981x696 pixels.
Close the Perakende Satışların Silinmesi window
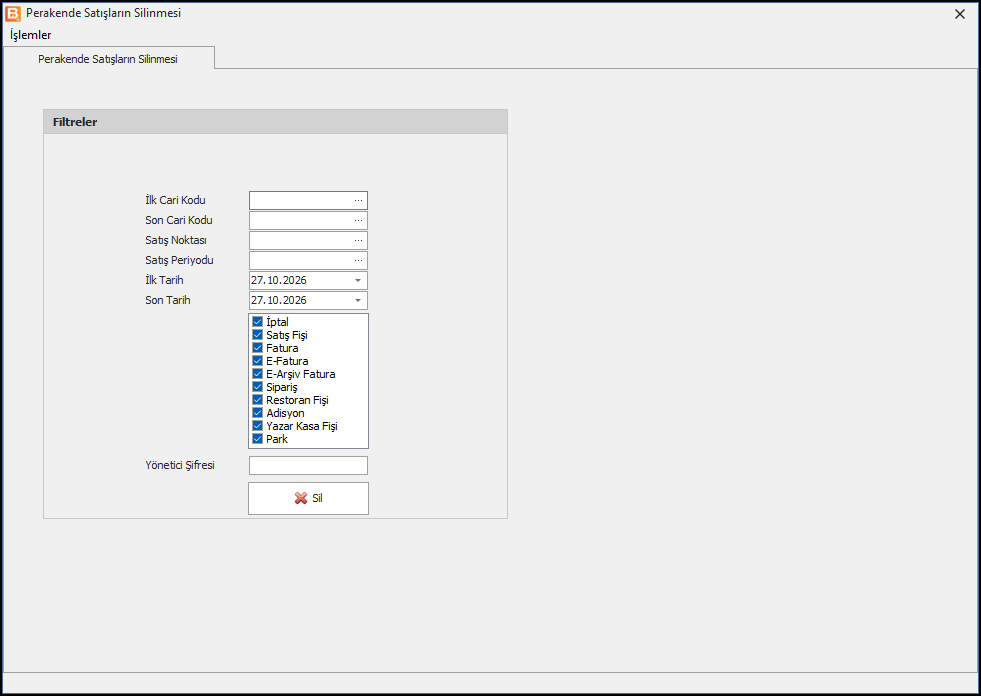click(960, 14)
